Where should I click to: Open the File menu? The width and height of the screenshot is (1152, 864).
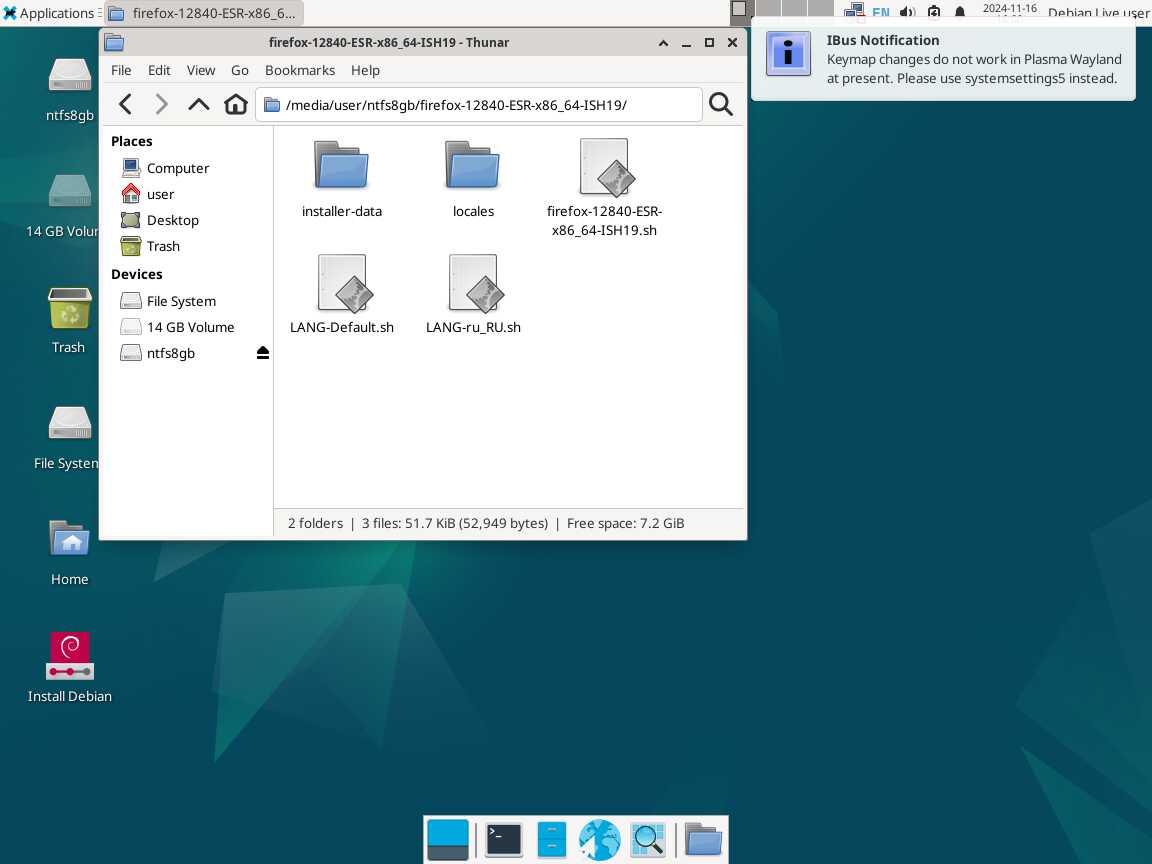click(121, 71)
